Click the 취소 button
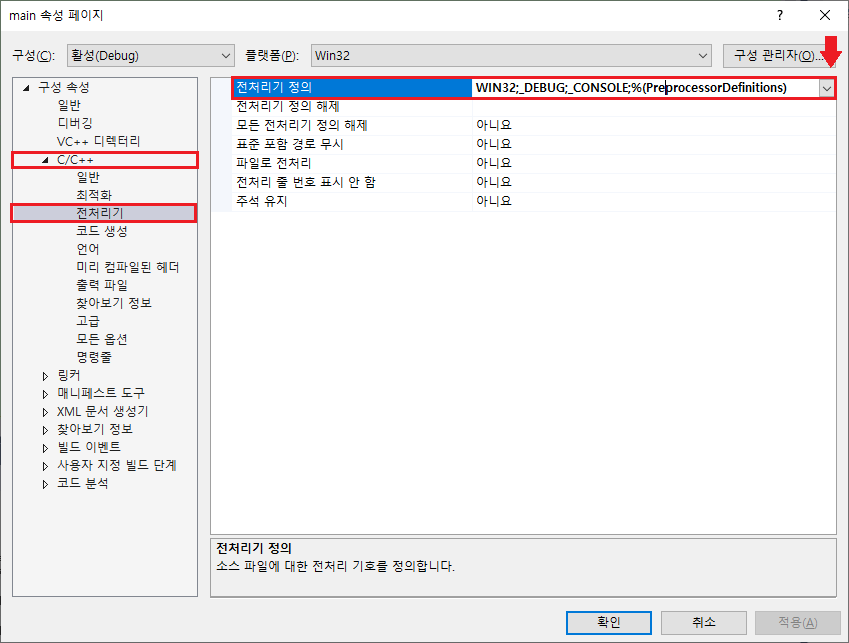849x643 pixels. point(704,622)
